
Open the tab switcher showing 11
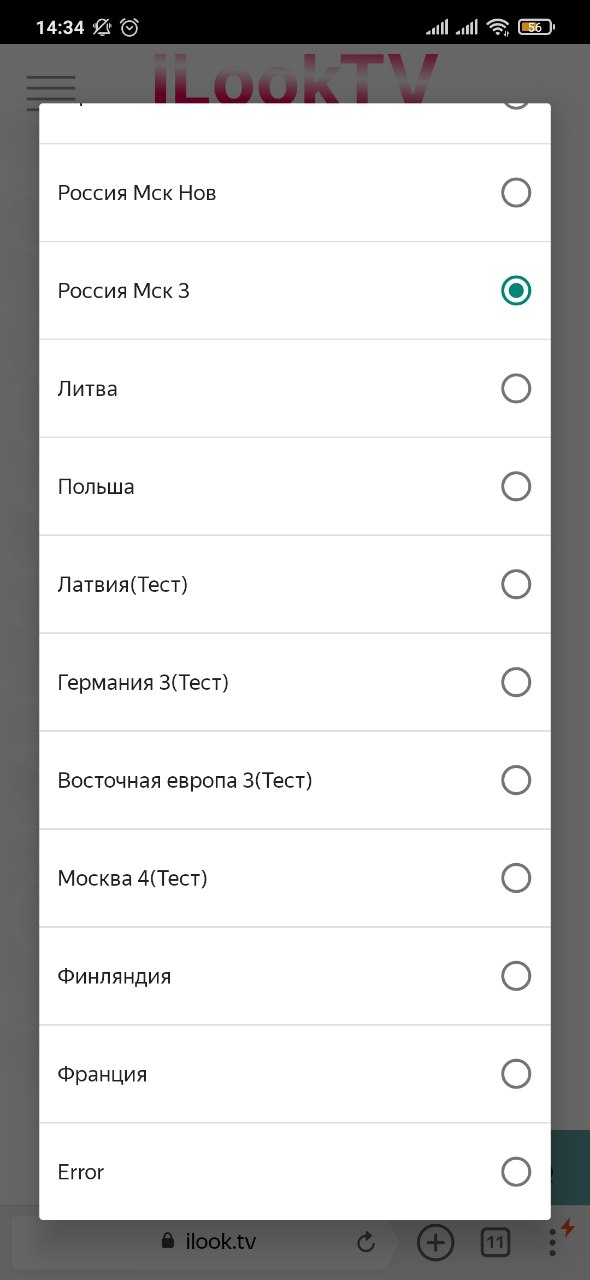[x=495, y=1243]
